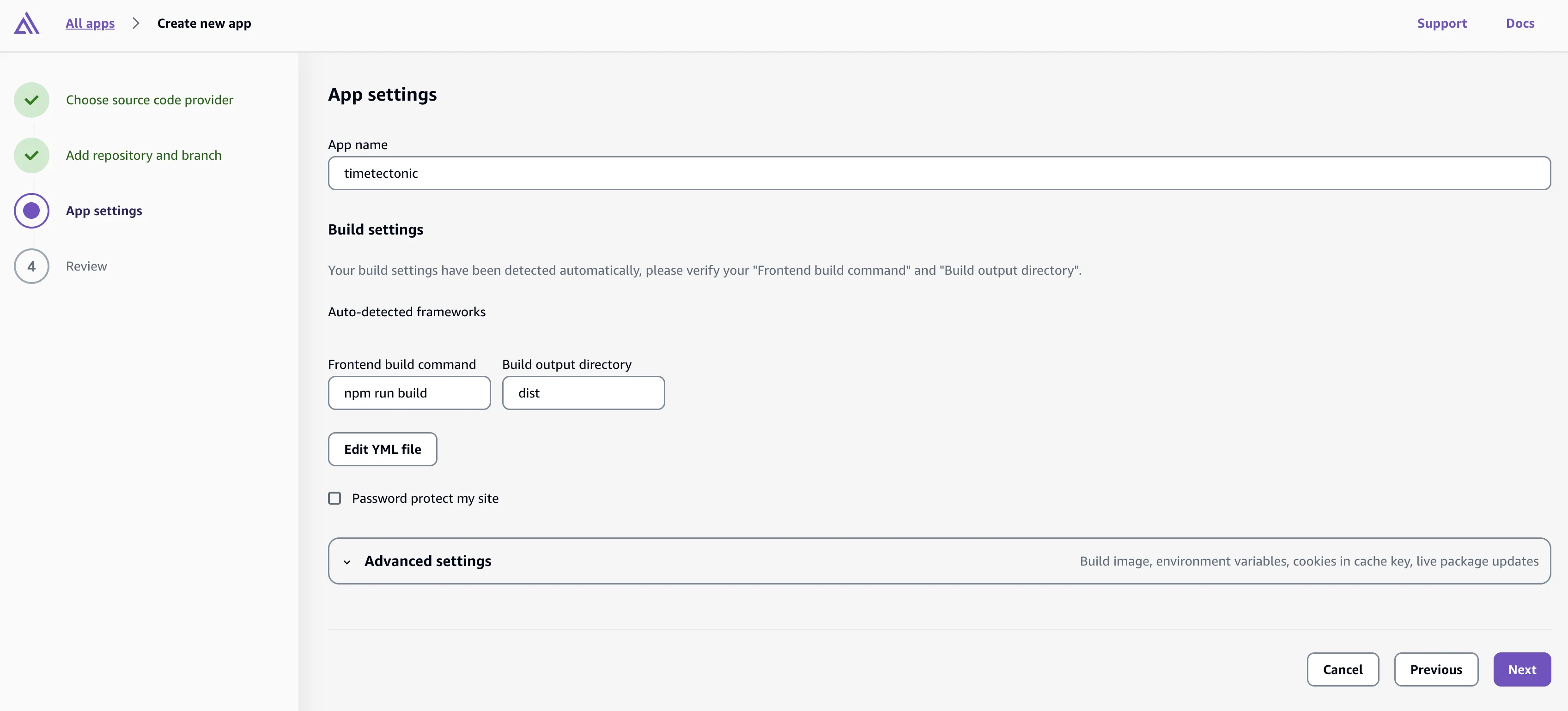The image size is (1568, 711).
Task: Click the green checkmark beside Add repository and branch
Action: coord(31,155)
